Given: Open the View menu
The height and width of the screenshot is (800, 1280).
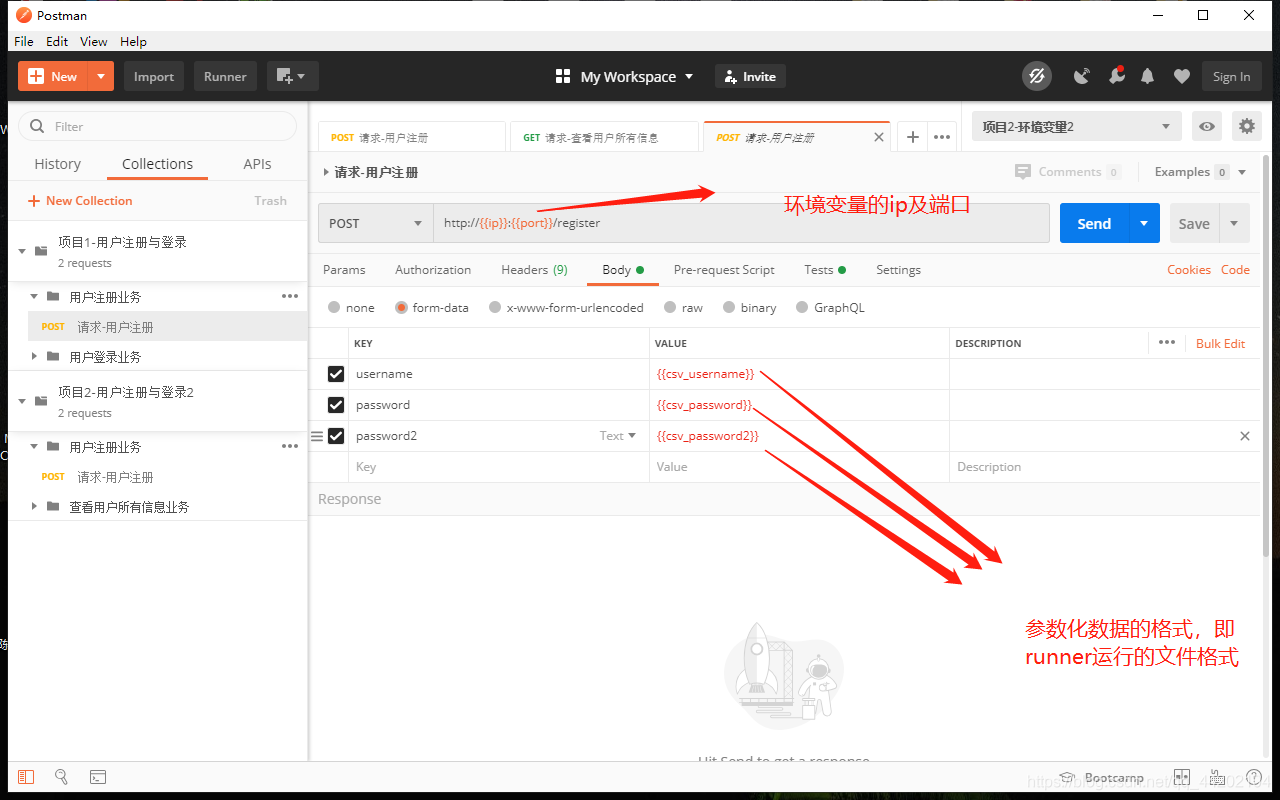Looking at the screenshot, I should [94, 41].
